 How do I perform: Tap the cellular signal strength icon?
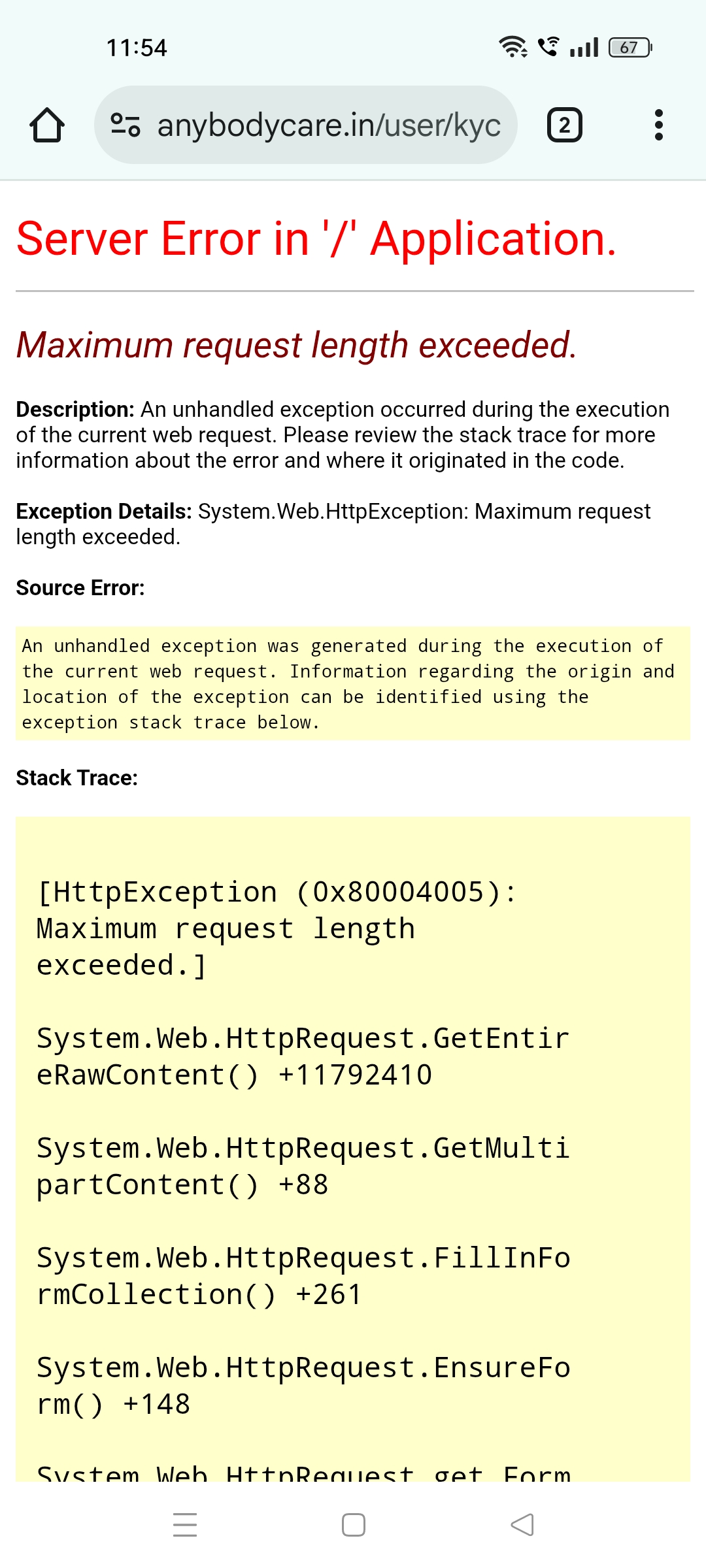pos(584,47)
